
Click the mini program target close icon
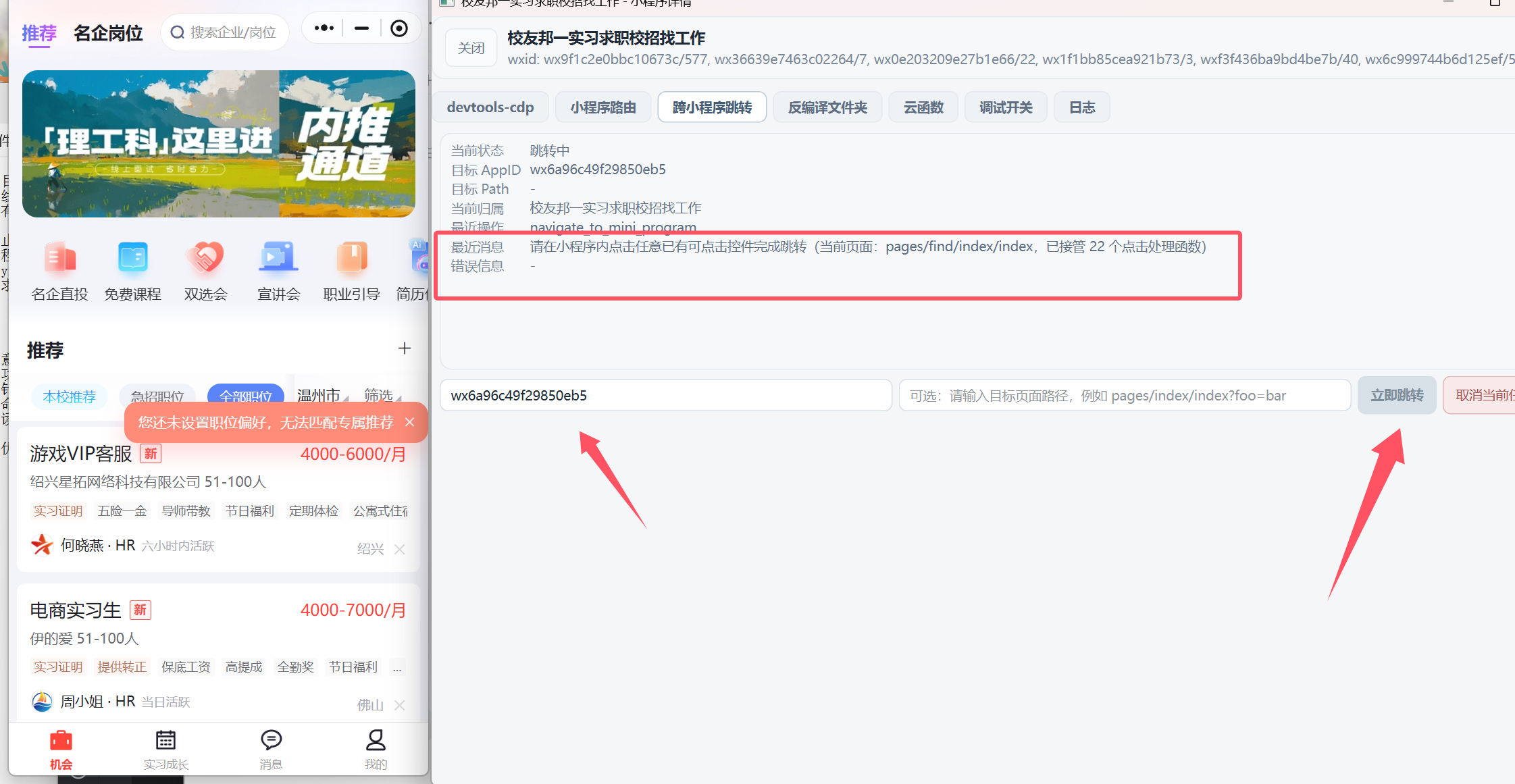pos(399,28)
